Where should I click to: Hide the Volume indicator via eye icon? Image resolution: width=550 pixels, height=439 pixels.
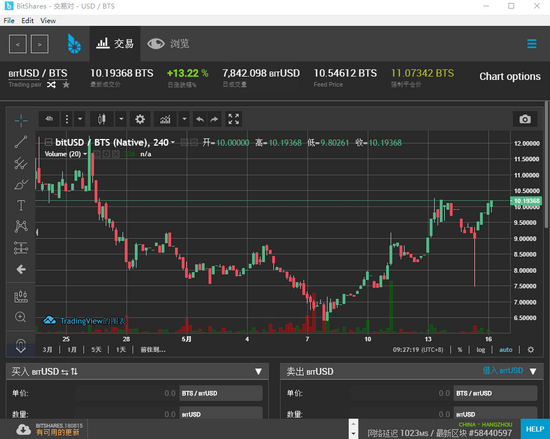point(98,154)
